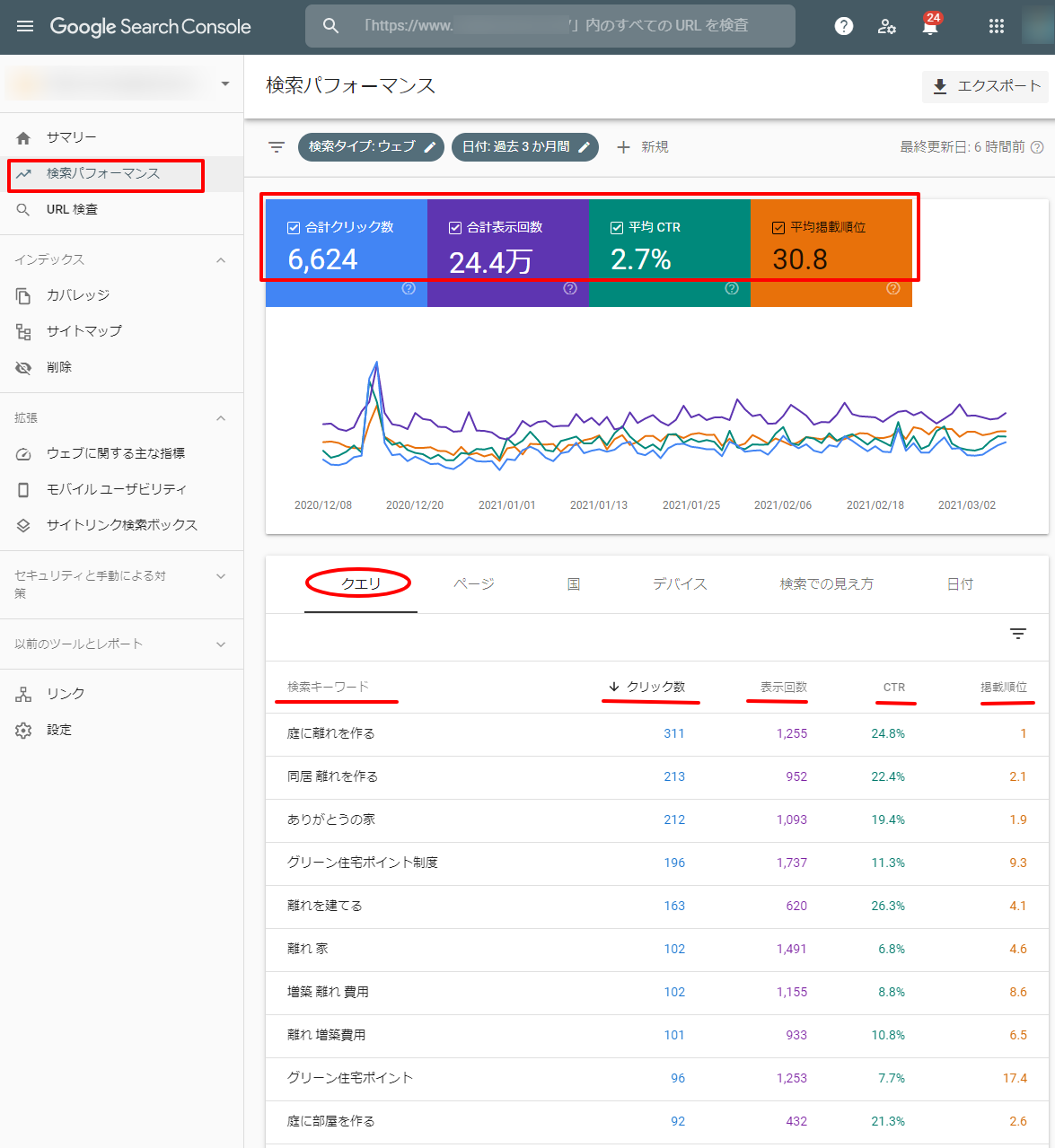Image resolution: width=1055 pixels, height=1148 pixels.
Task: Switch to the 日付 tab
Action: pos(960,584)
